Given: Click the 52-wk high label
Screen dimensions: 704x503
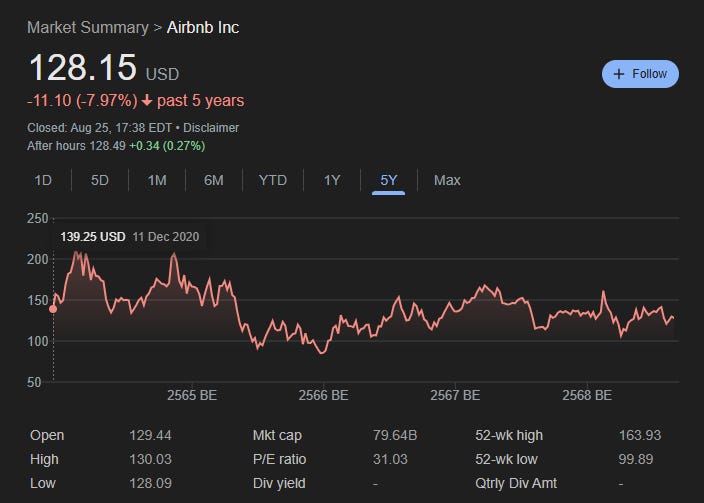Looking at the screenshot, I should tap(509, 435).
